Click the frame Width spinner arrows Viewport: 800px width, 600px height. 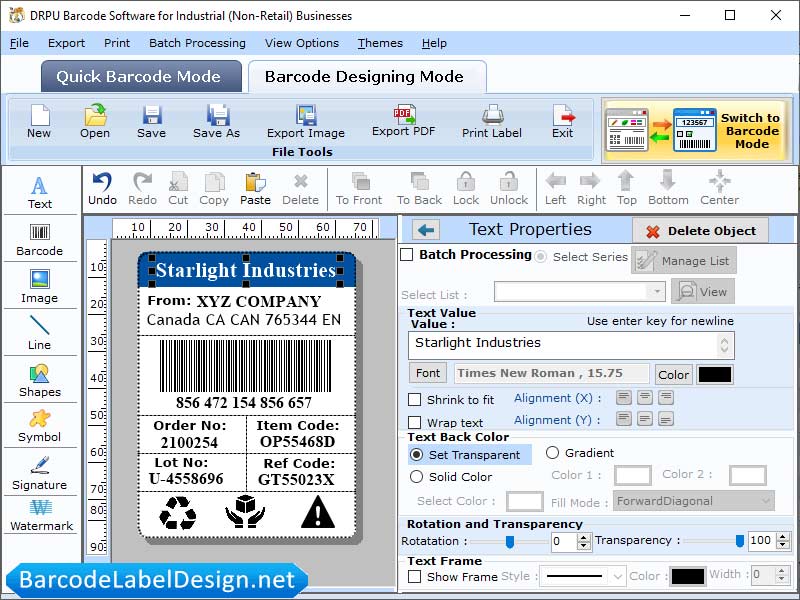pyautogui.click(x=781, y=575)
